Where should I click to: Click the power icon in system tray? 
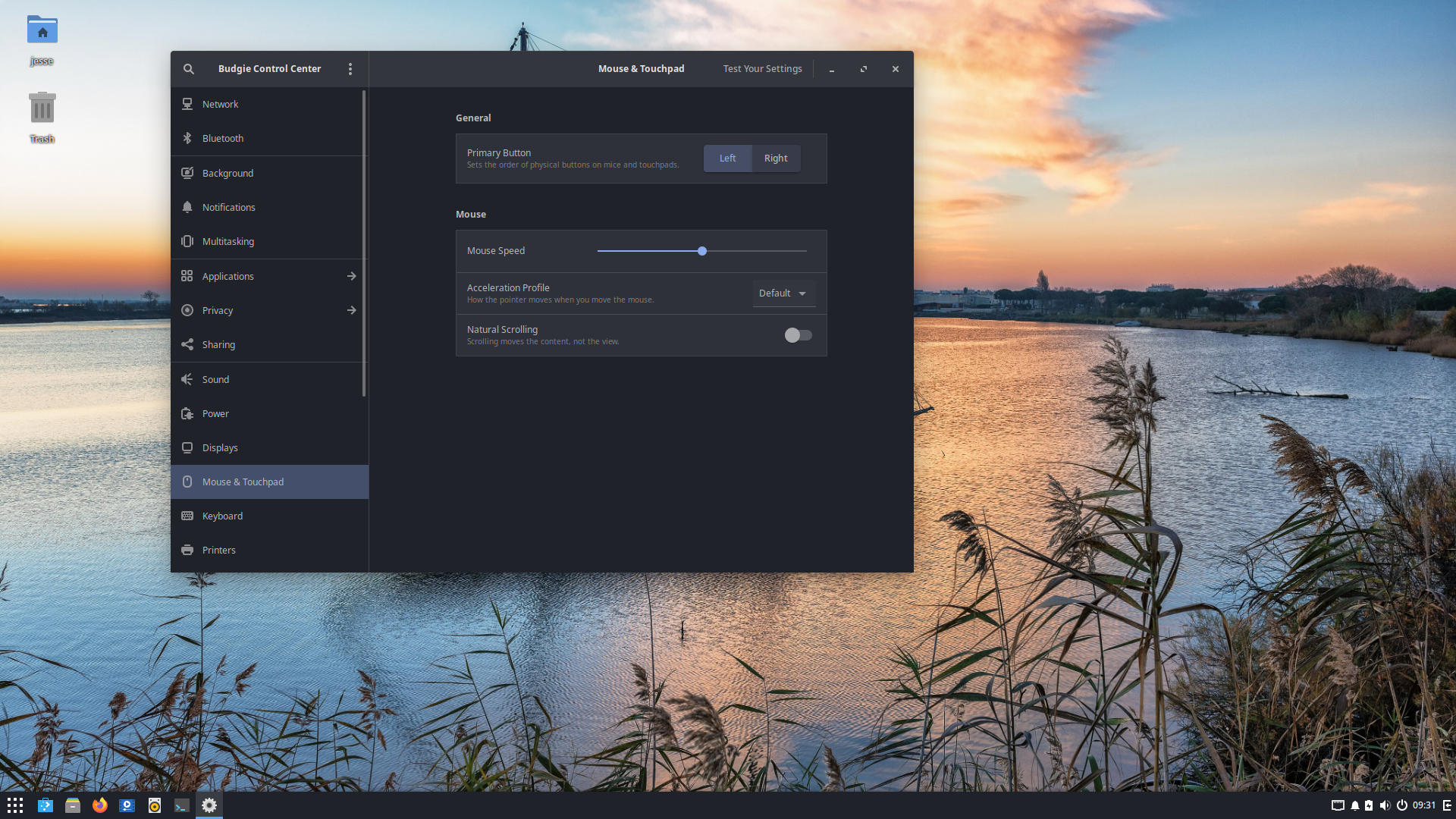(x=1402, y=805)
